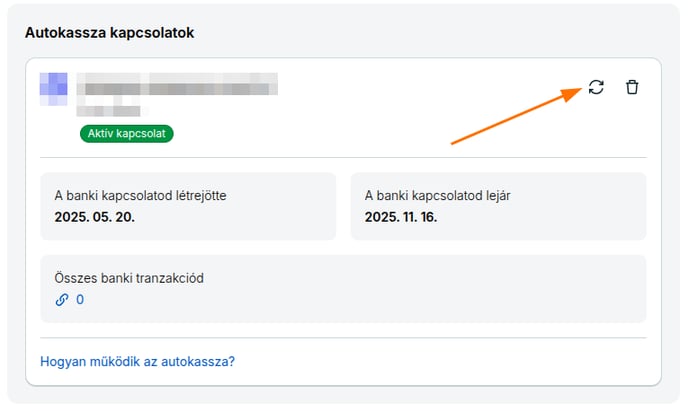The width and height of the screenshot is (688, 411).
Task: Open the chain link icon under transactions
Action: coord(62,300)
